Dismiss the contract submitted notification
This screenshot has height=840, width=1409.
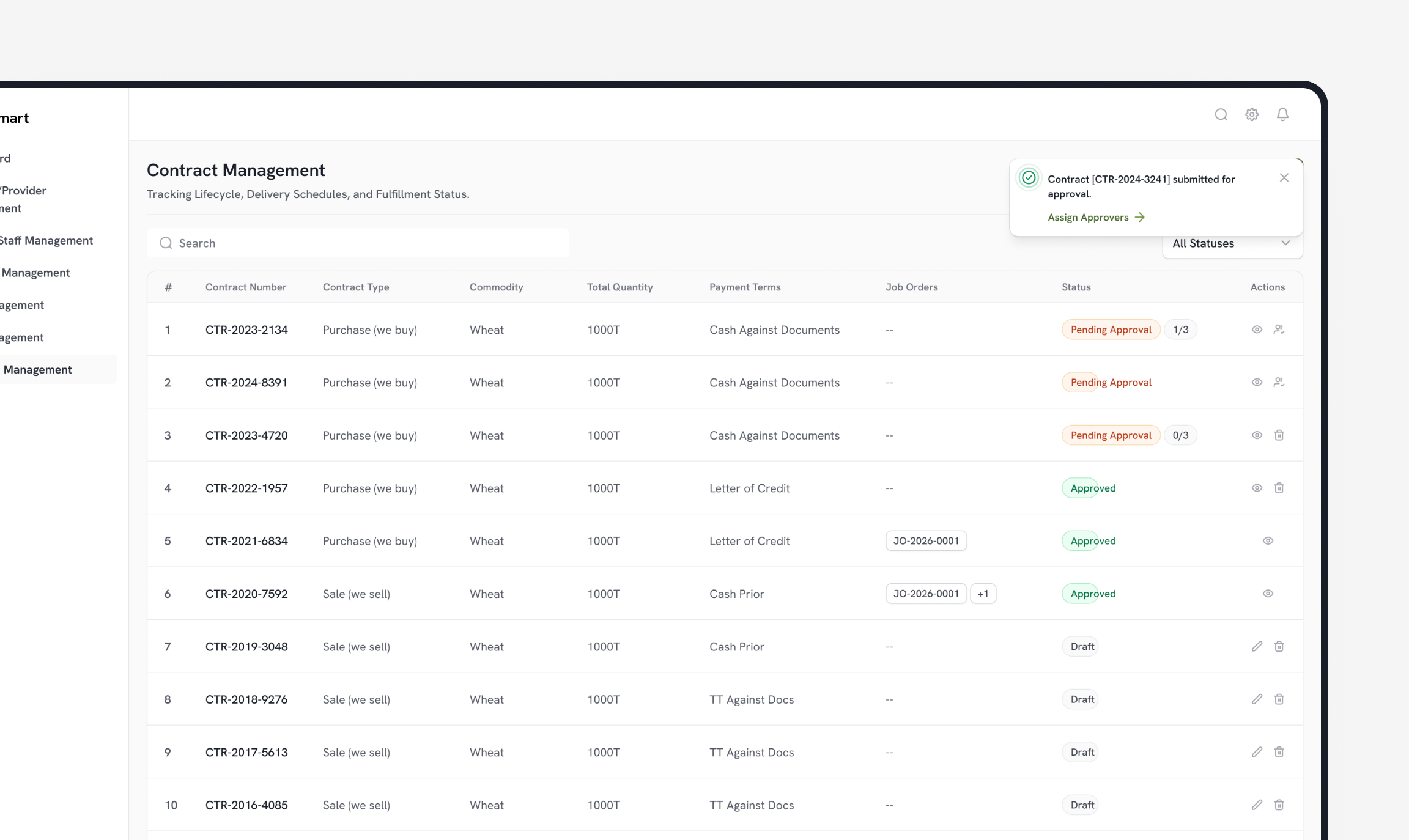coord(1284,178)
